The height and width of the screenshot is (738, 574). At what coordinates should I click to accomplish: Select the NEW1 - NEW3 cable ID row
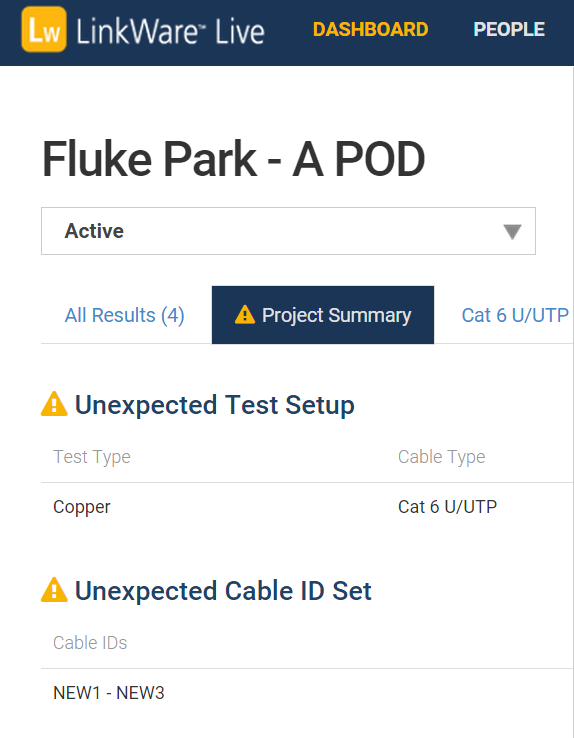coord(307,693)
